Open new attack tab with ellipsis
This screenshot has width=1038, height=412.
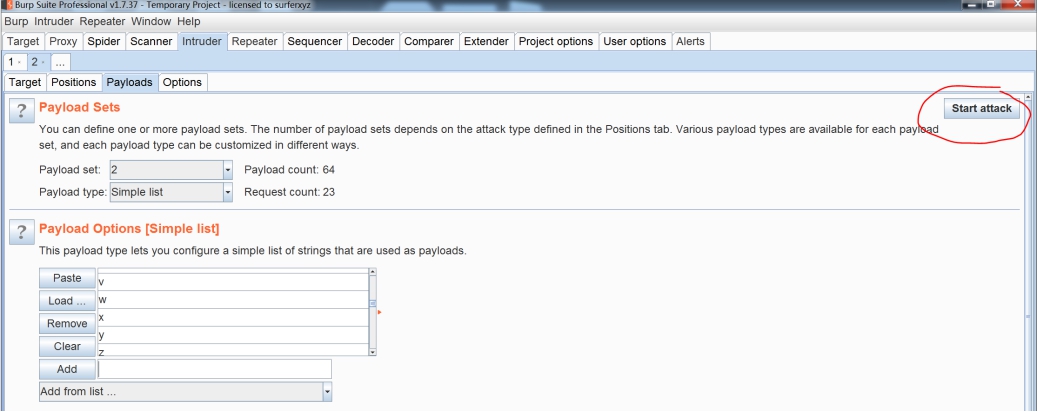click(x=60, y=62)
